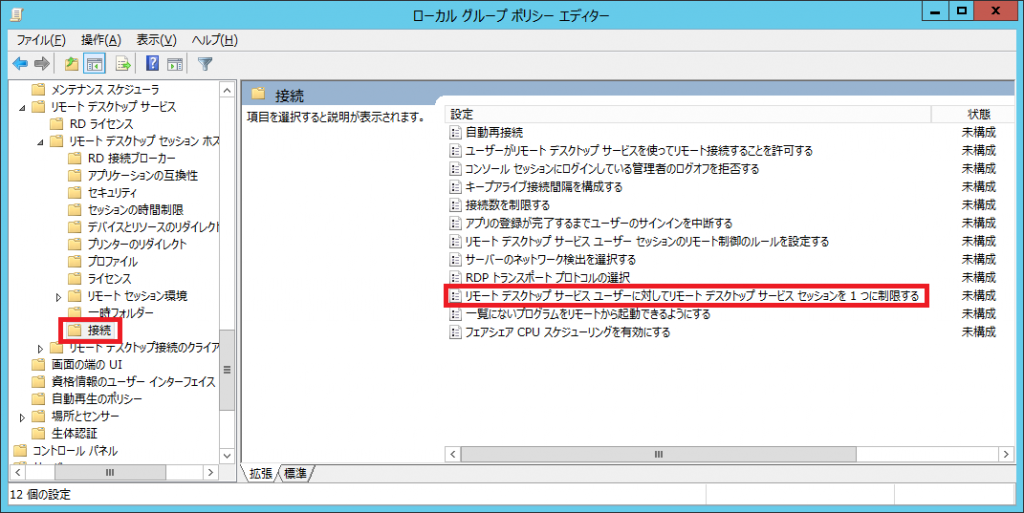Viewport: 1024px width, 513px height.
Task: Click policy icon beside フェアシェア CPU スケジューリングを有効にする
Action: (x=455, y=332)
